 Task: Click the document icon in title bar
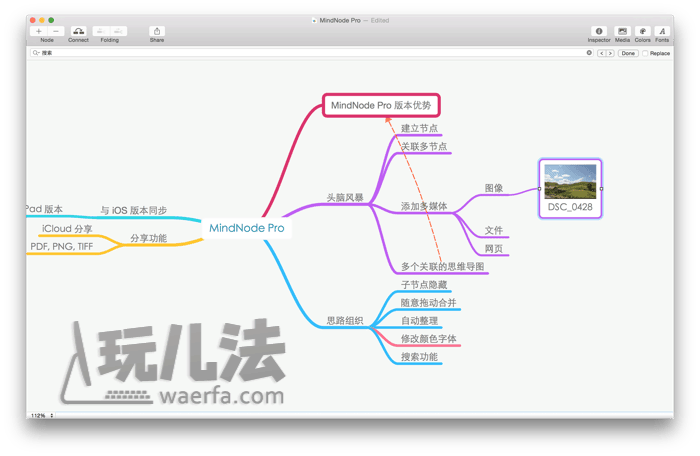pos(314,21)
